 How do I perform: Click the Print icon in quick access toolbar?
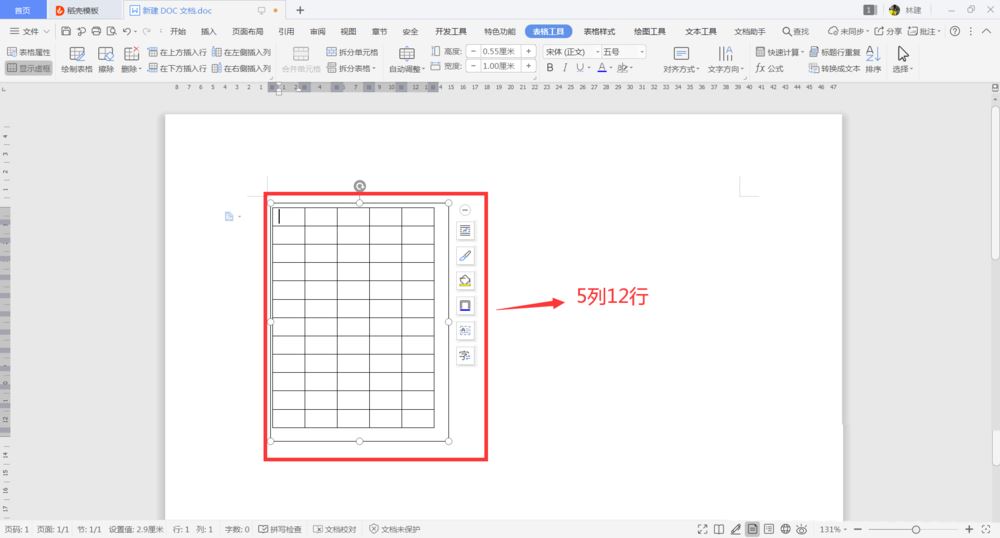click(96, 31)
